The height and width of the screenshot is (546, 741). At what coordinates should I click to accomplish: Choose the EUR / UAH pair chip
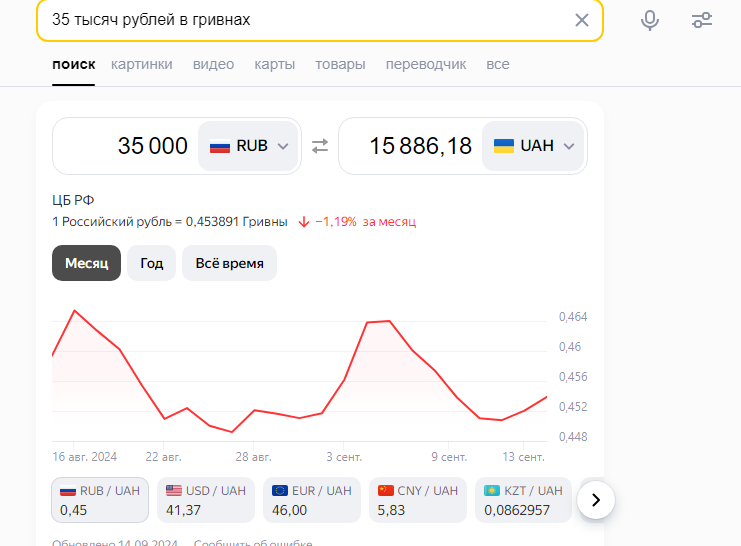click(312, 500)
